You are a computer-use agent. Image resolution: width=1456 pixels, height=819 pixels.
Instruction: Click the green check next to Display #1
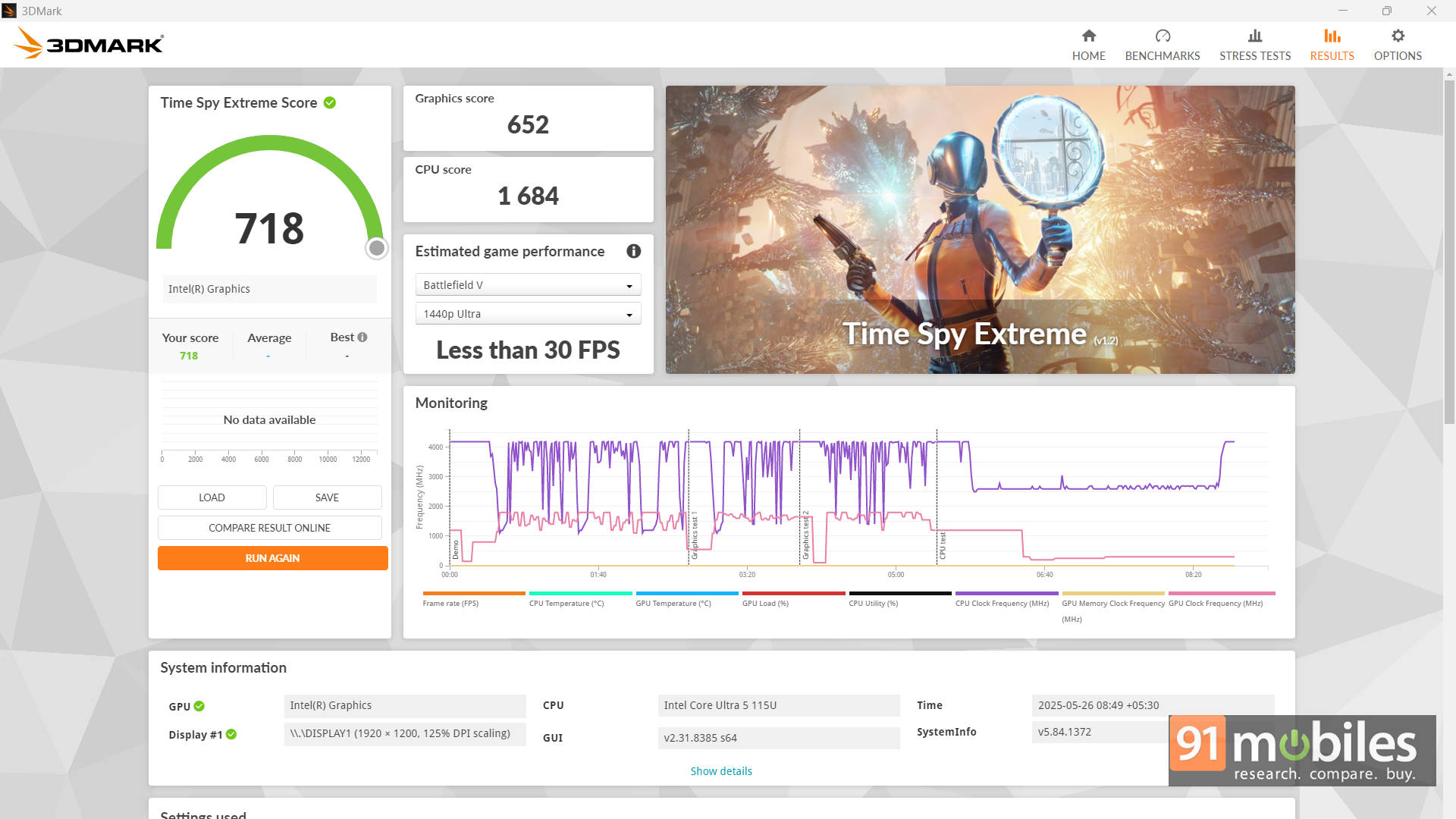(x=231, y=734)
